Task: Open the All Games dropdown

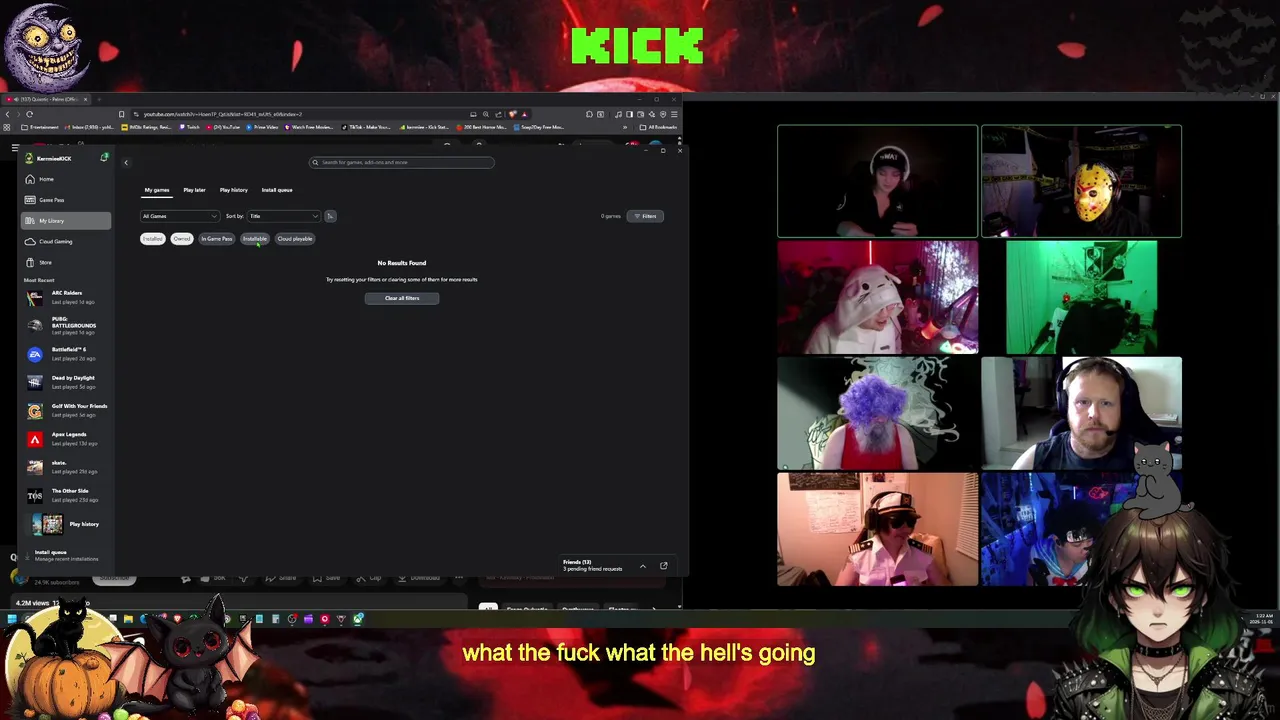Action: pos(179,216)
